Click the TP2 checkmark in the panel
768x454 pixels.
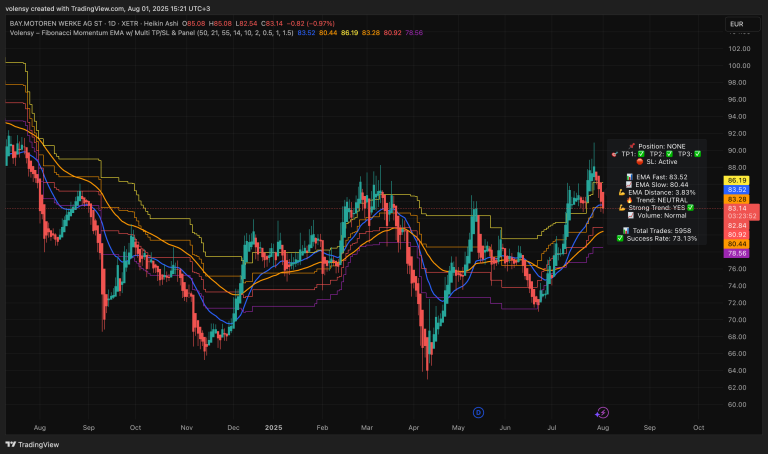pyautogui.click(x=669, y=154)
